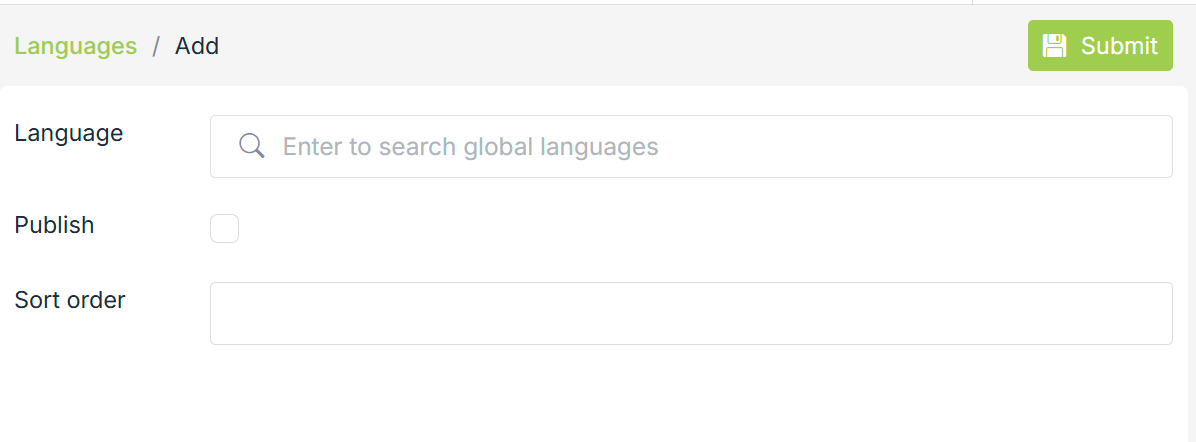The height and width of the screenshot is (442, 1196).
Task: Click the Add breadcrumb item
Action: 197,46
